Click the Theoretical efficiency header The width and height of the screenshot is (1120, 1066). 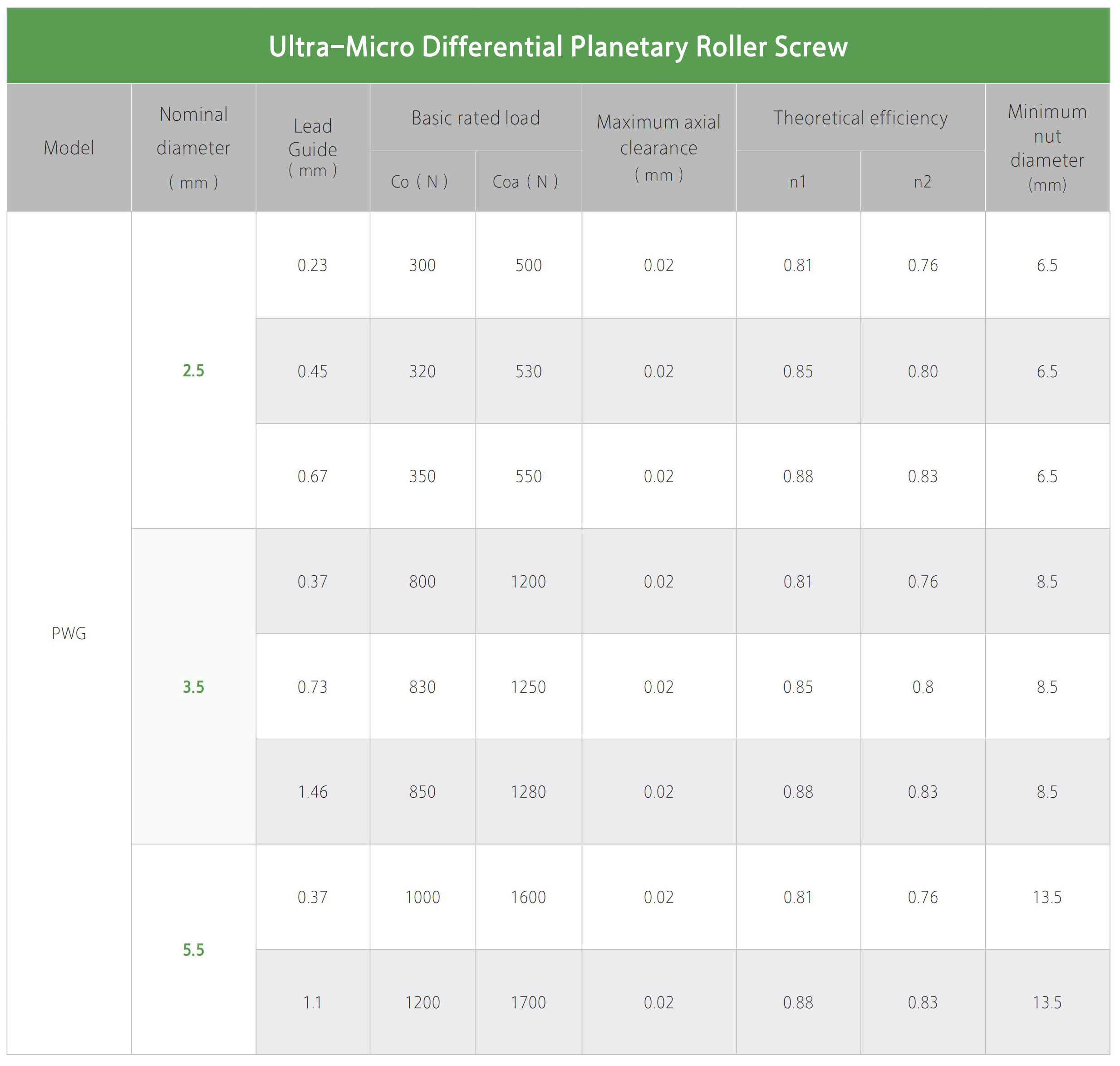(x=860, y=118)
